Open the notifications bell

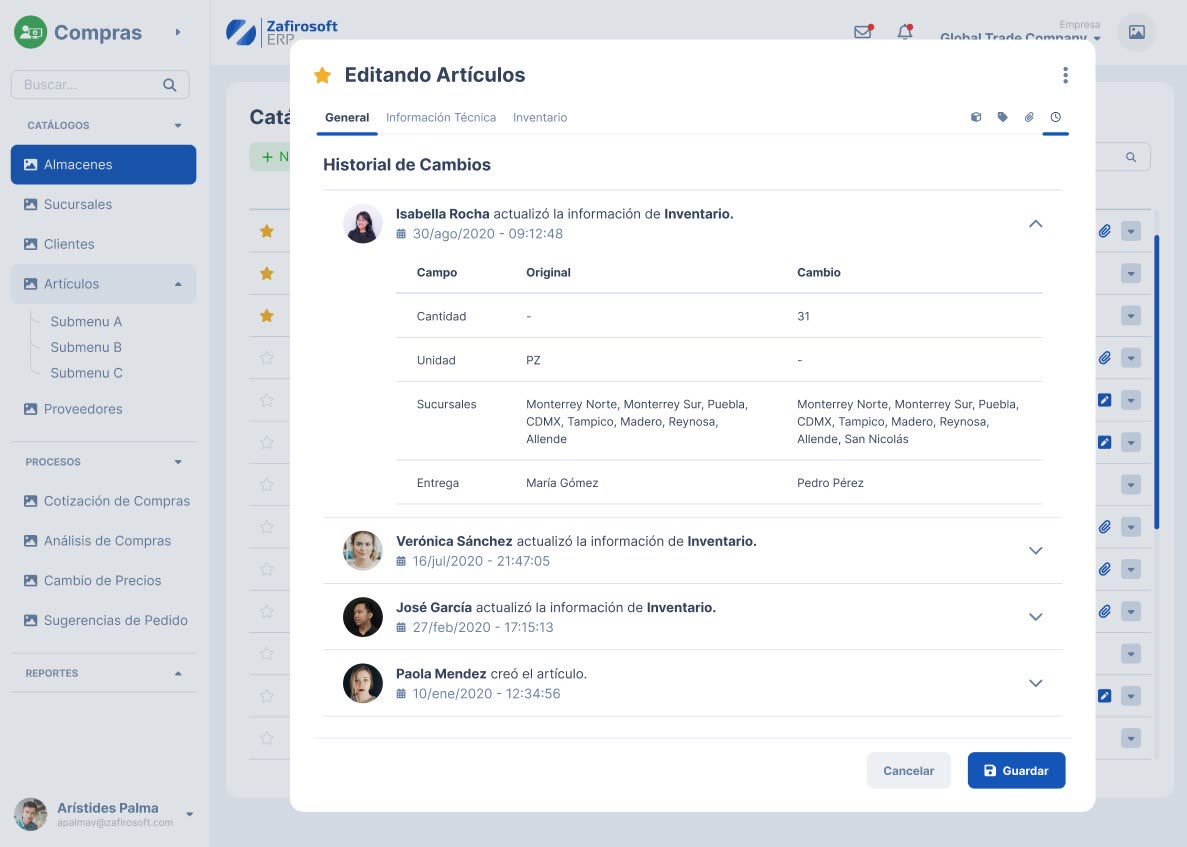click(x=905, y=32)
